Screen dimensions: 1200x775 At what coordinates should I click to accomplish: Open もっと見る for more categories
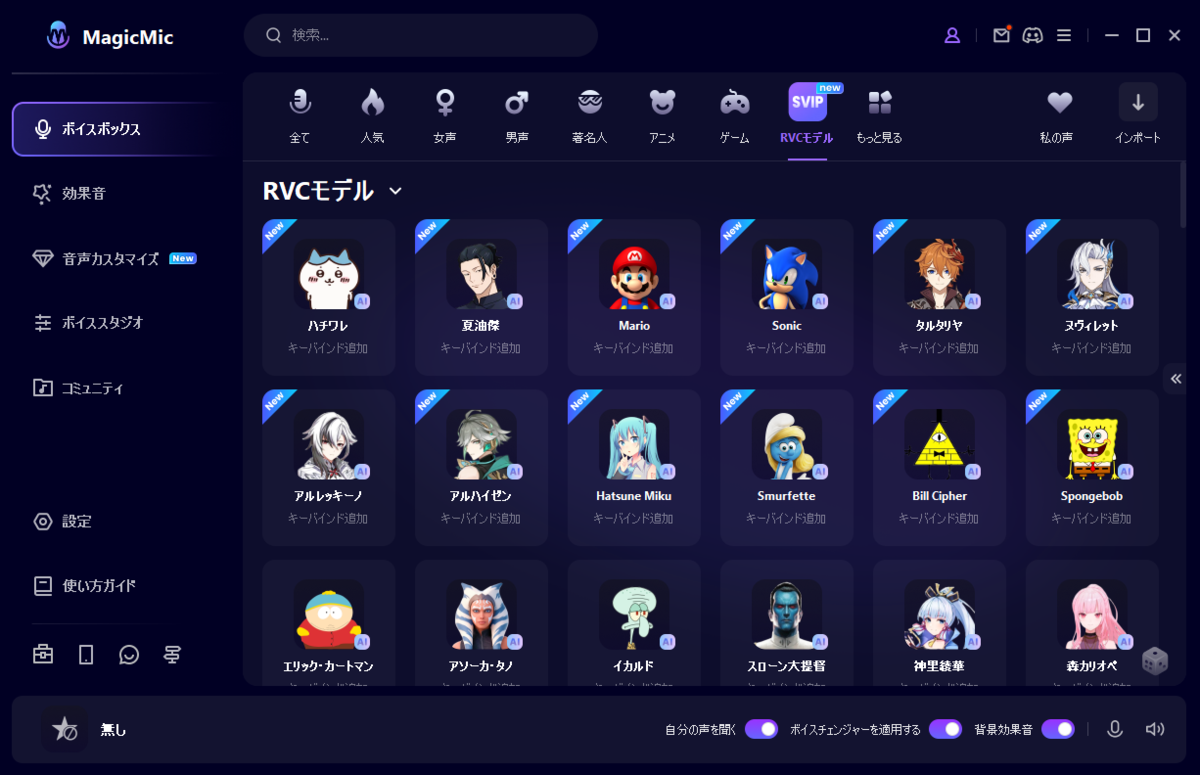pyautogui.click(x=879, y=116)
